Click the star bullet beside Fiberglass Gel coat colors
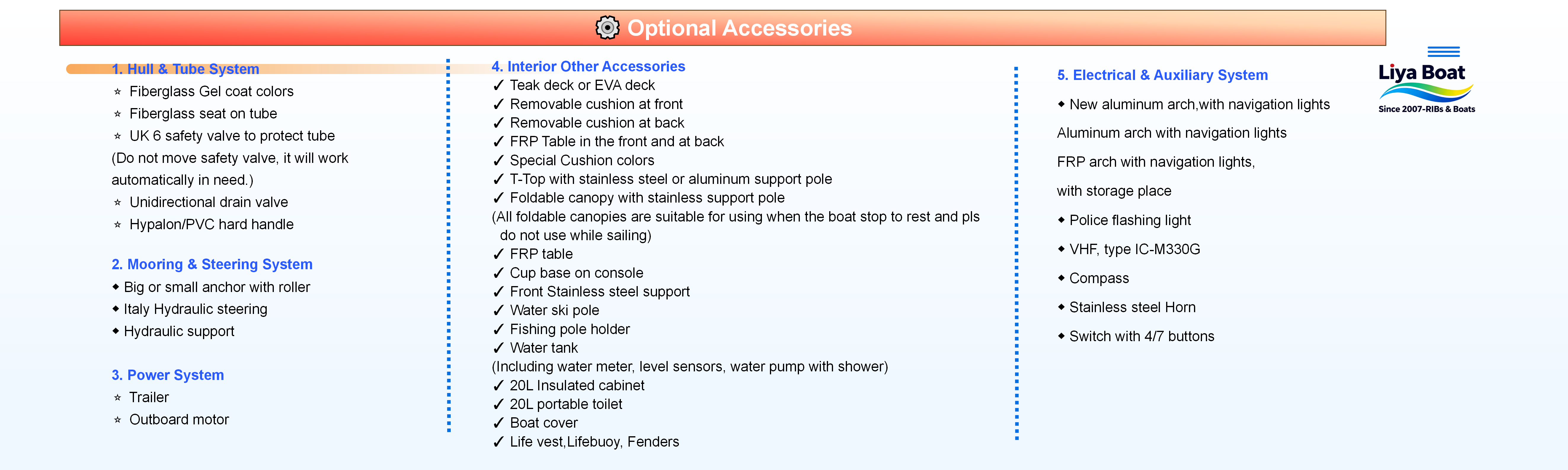 [117, 92]
